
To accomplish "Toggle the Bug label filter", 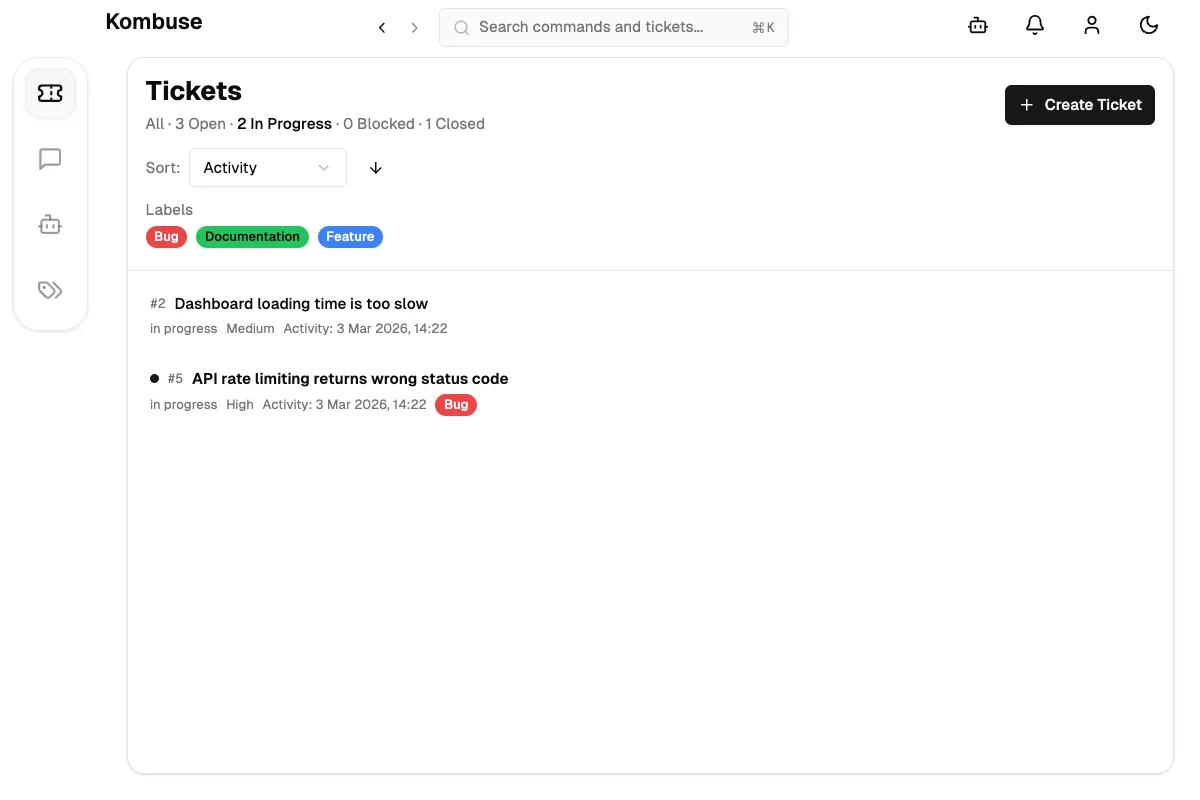I will [166, 236].
